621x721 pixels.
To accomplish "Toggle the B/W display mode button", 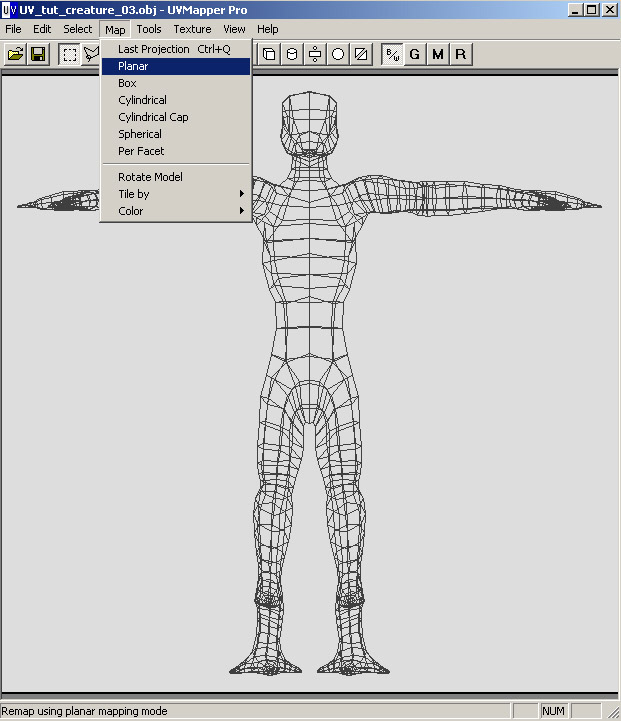I will 392,54.
